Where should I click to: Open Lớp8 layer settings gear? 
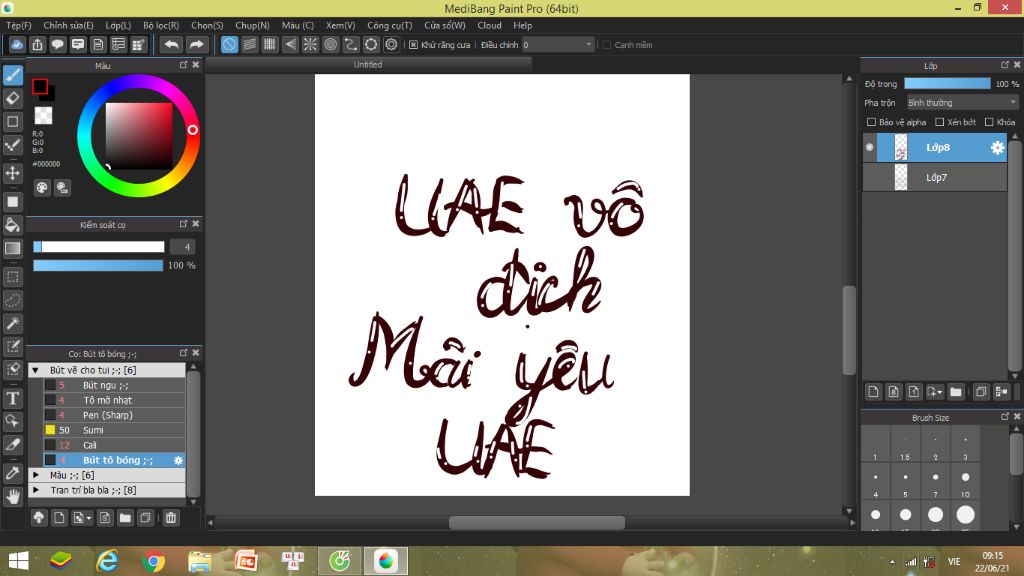point(997,148)
